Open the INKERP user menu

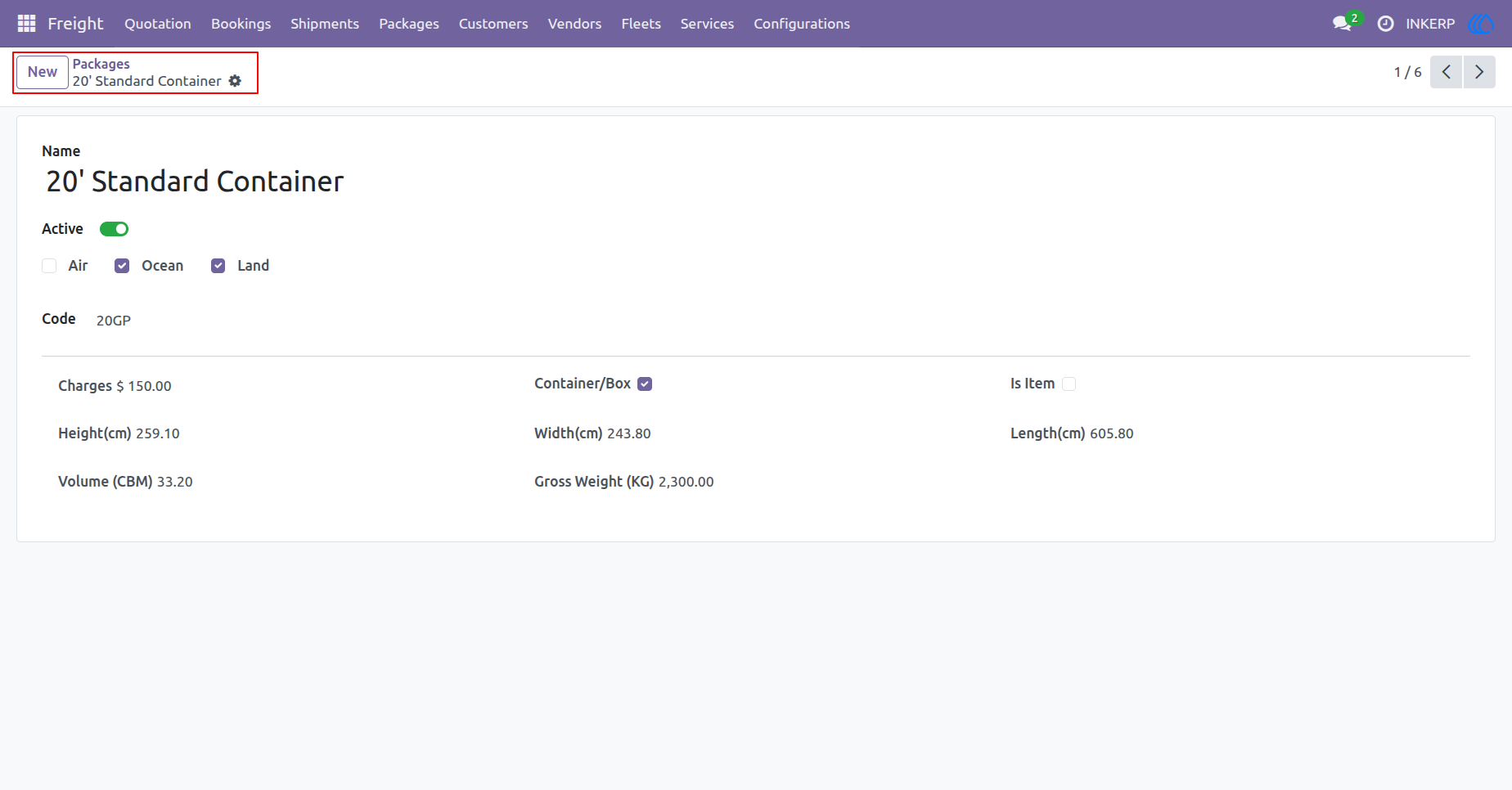(x=1430, y=24)
